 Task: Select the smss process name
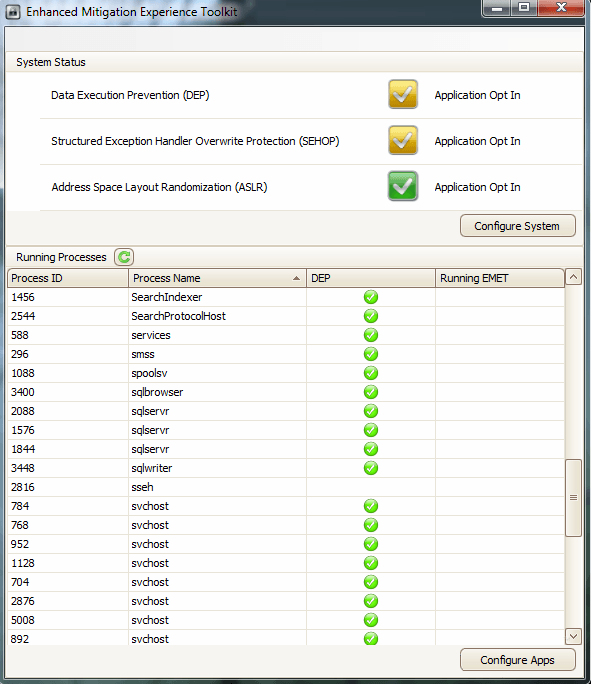pyautogui.click(x=143, y=354)
